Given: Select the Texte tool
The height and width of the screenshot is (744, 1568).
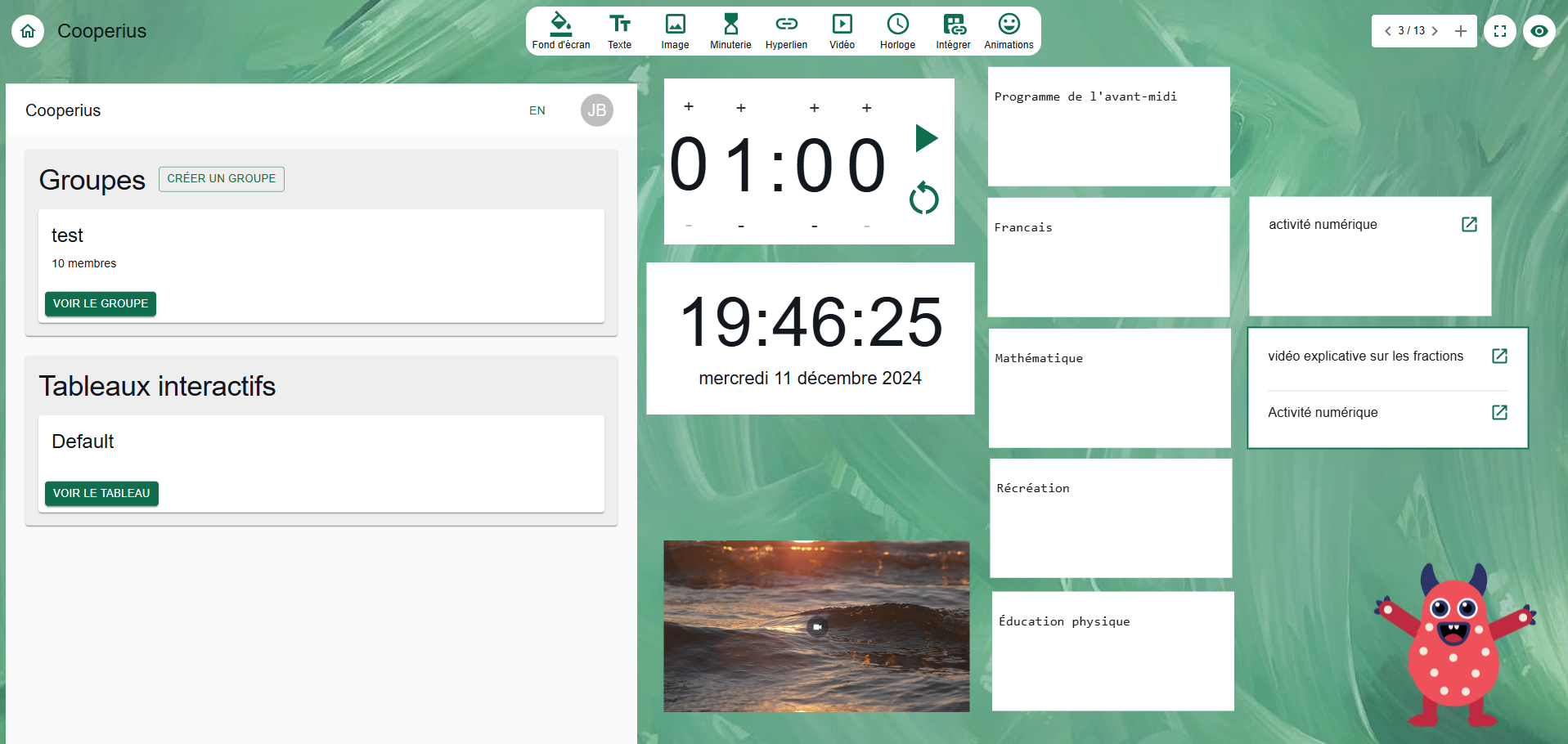Looking at the screenshot, I should (619, 31).
